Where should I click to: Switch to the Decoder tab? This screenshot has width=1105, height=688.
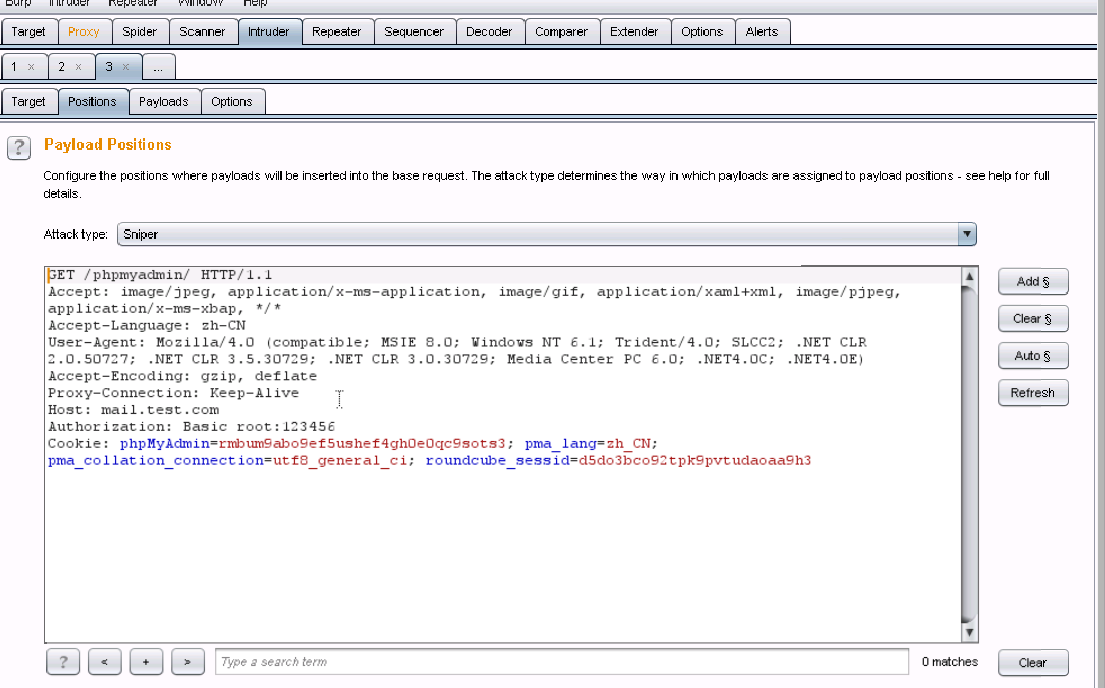click(489, 32)
